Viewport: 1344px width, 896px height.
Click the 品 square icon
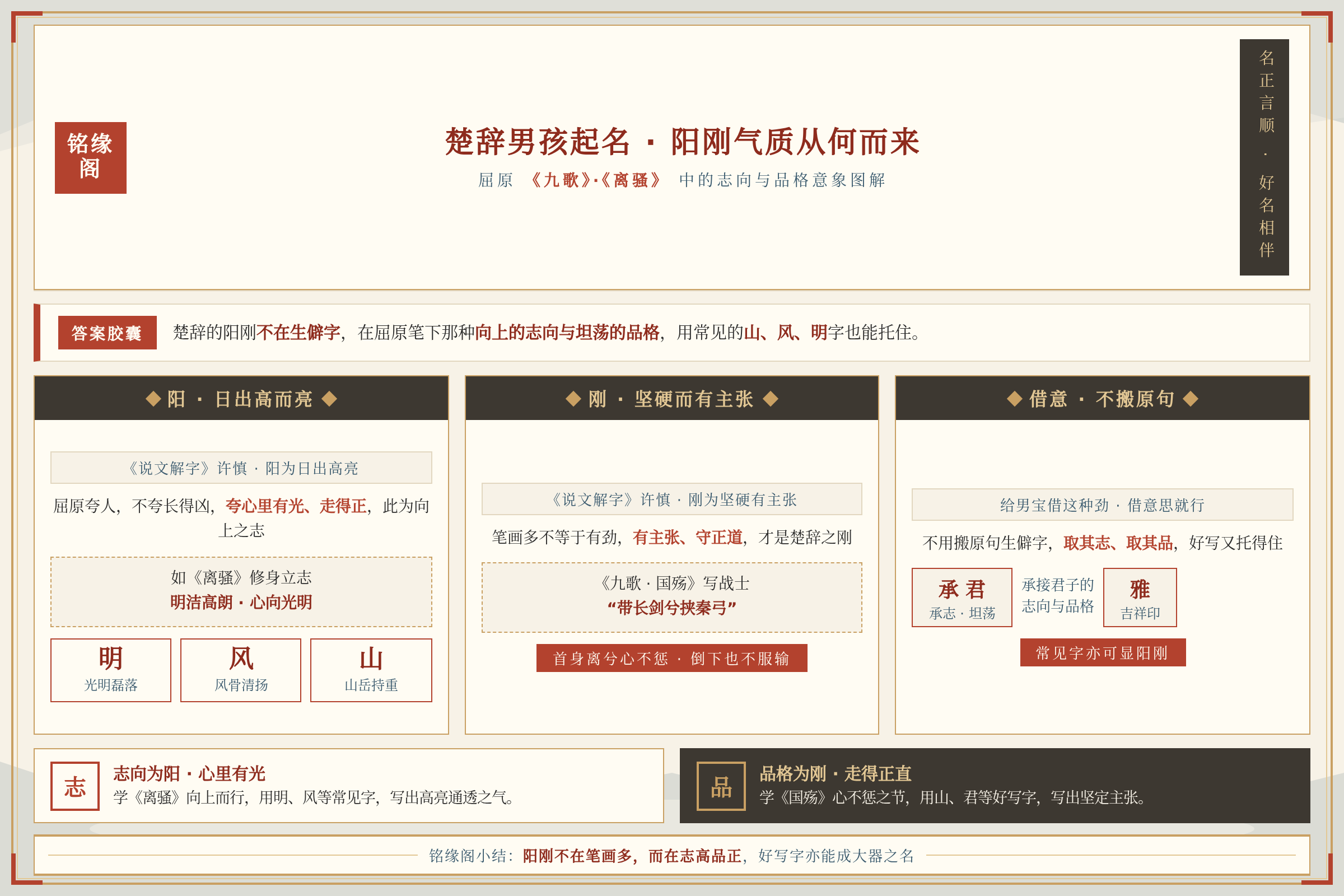click(x=721, y=786)
